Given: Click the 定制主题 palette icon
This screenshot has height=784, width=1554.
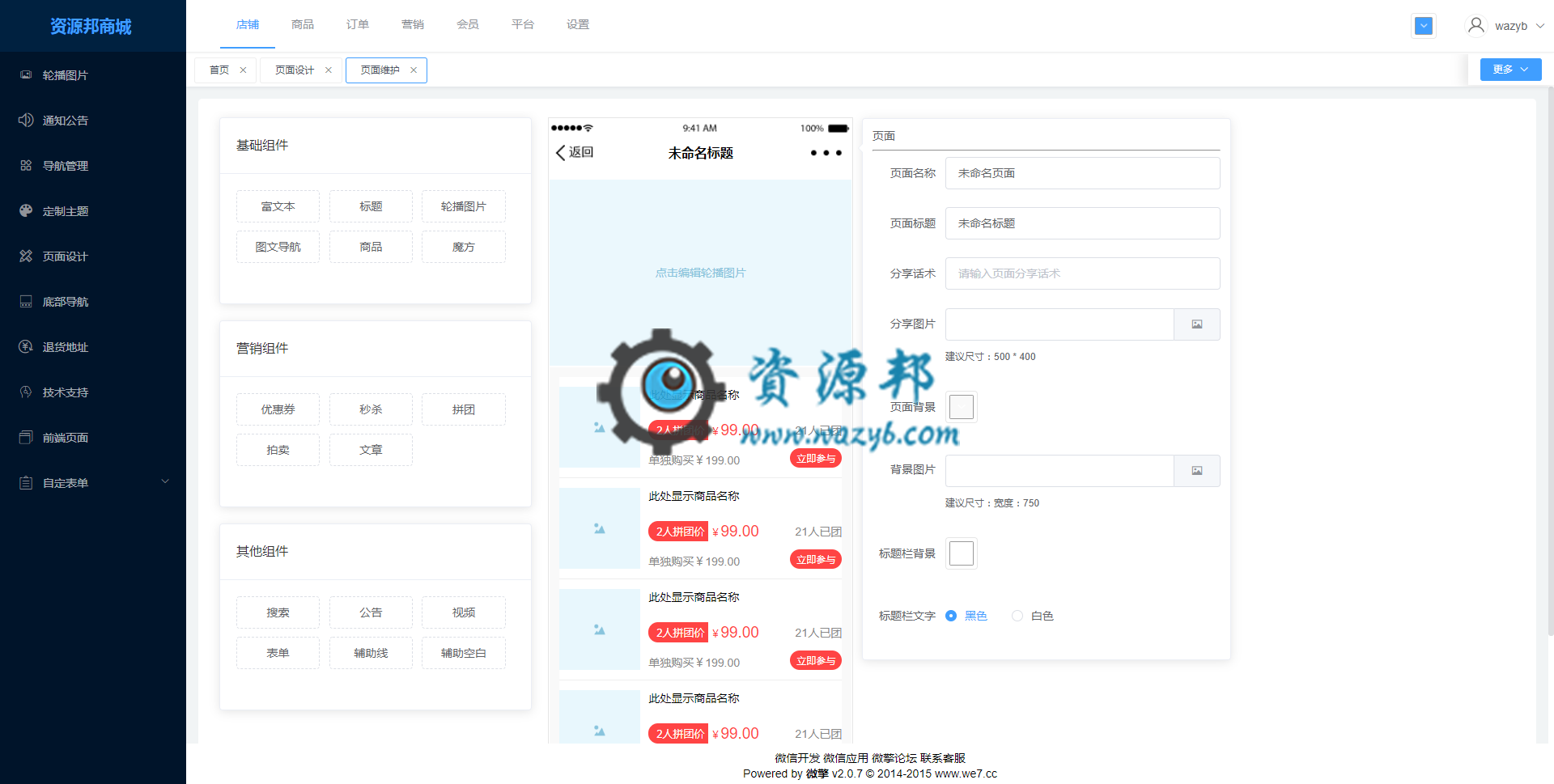Looking at the screenshot, I should coord(26,210).
